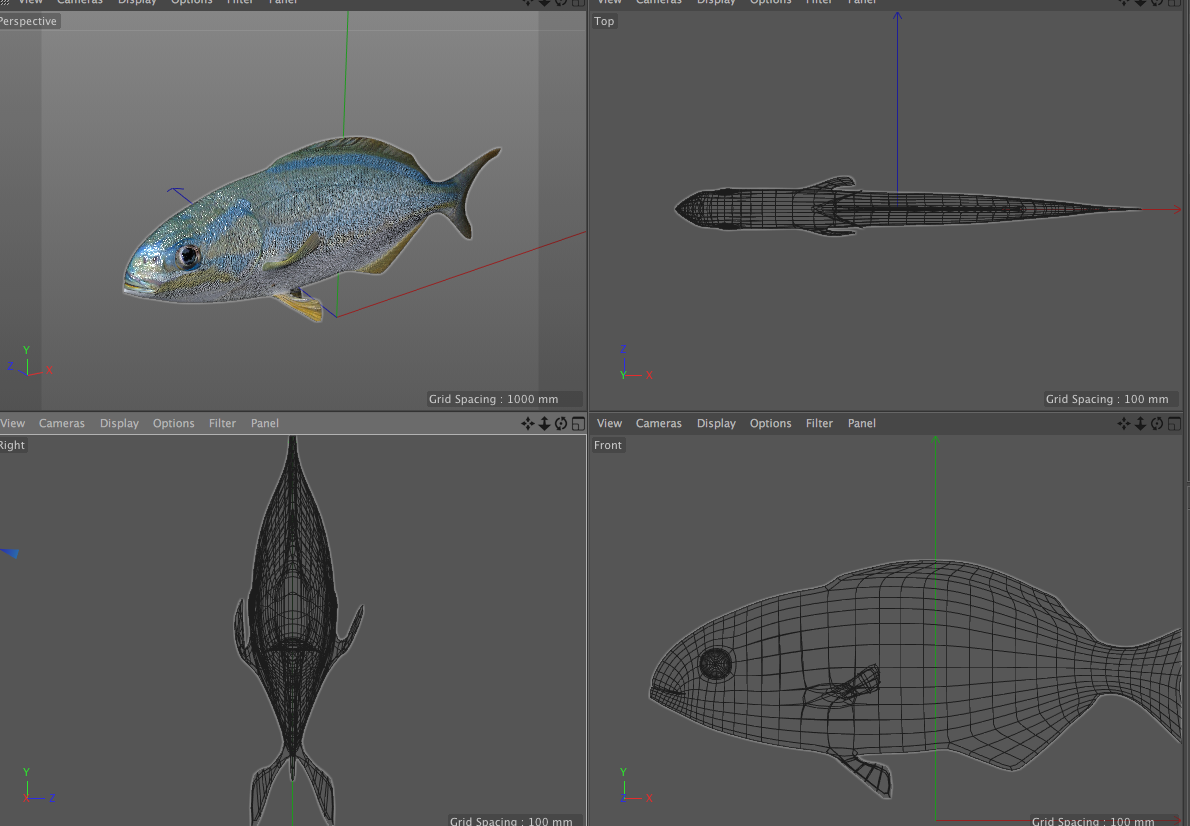Click the Perspective viewport label

(x=28, y=21)
